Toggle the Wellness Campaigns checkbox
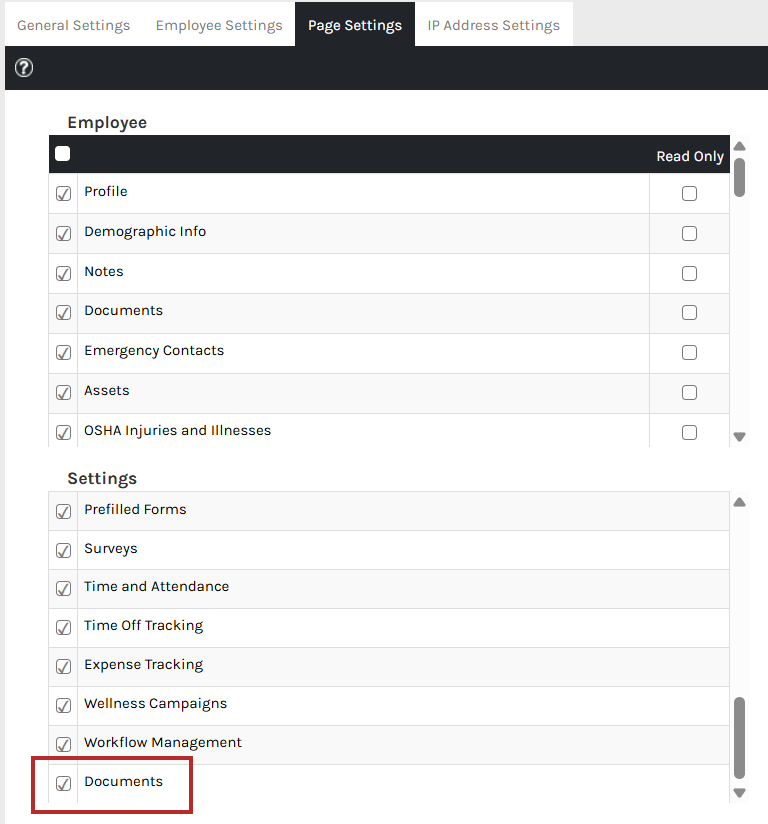Viewport: 768px width, 824px height. coord(64,705)
